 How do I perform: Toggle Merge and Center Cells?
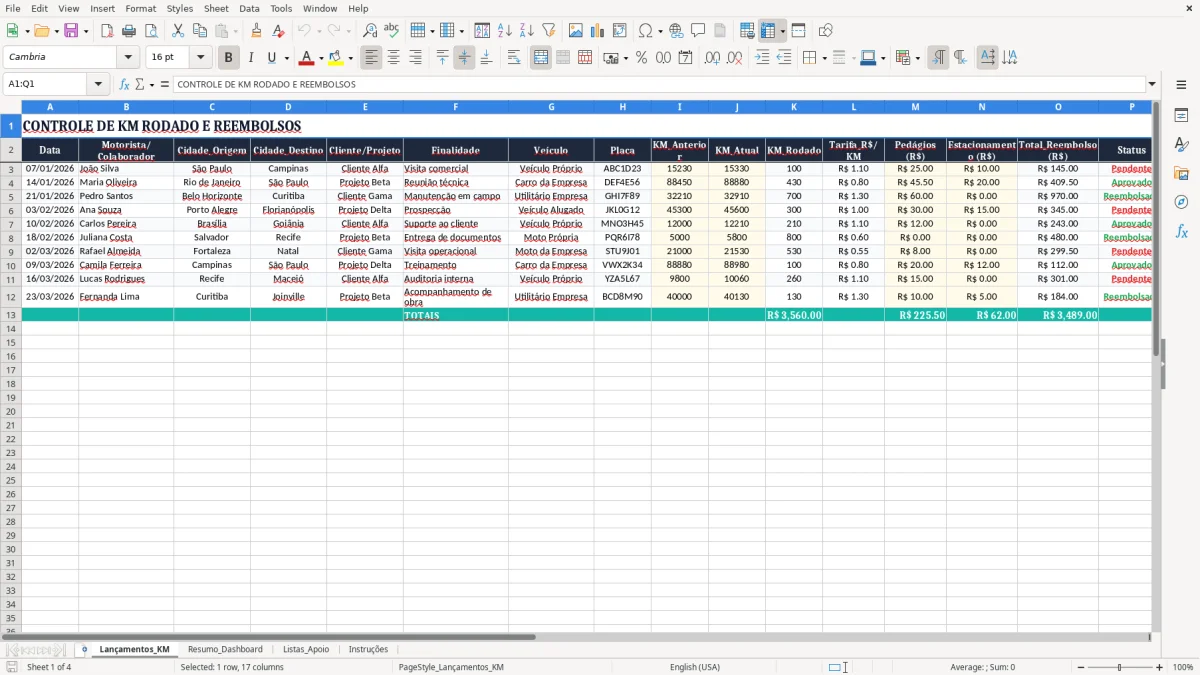click(541, 58)
